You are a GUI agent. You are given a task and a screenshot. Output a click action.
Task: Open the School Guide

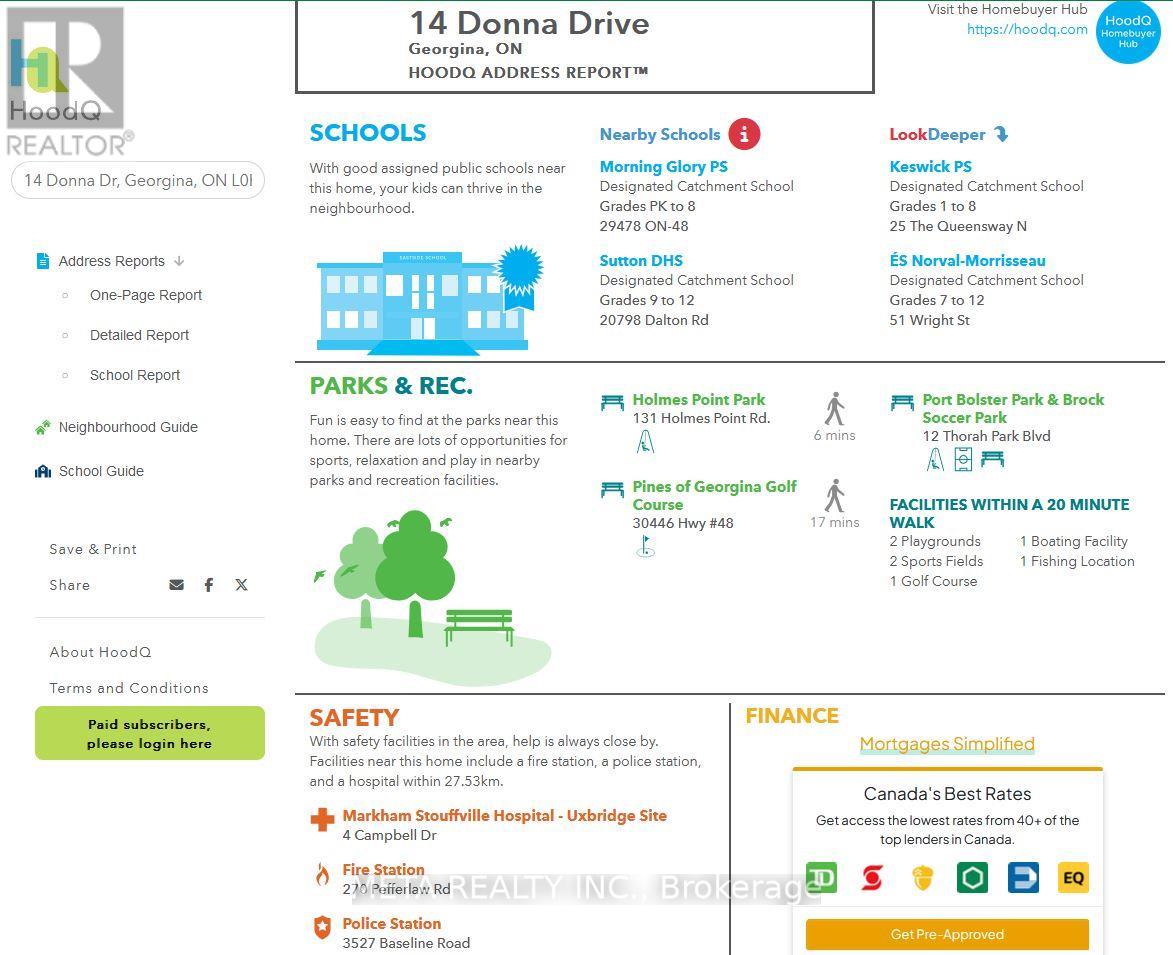[101, 471]
